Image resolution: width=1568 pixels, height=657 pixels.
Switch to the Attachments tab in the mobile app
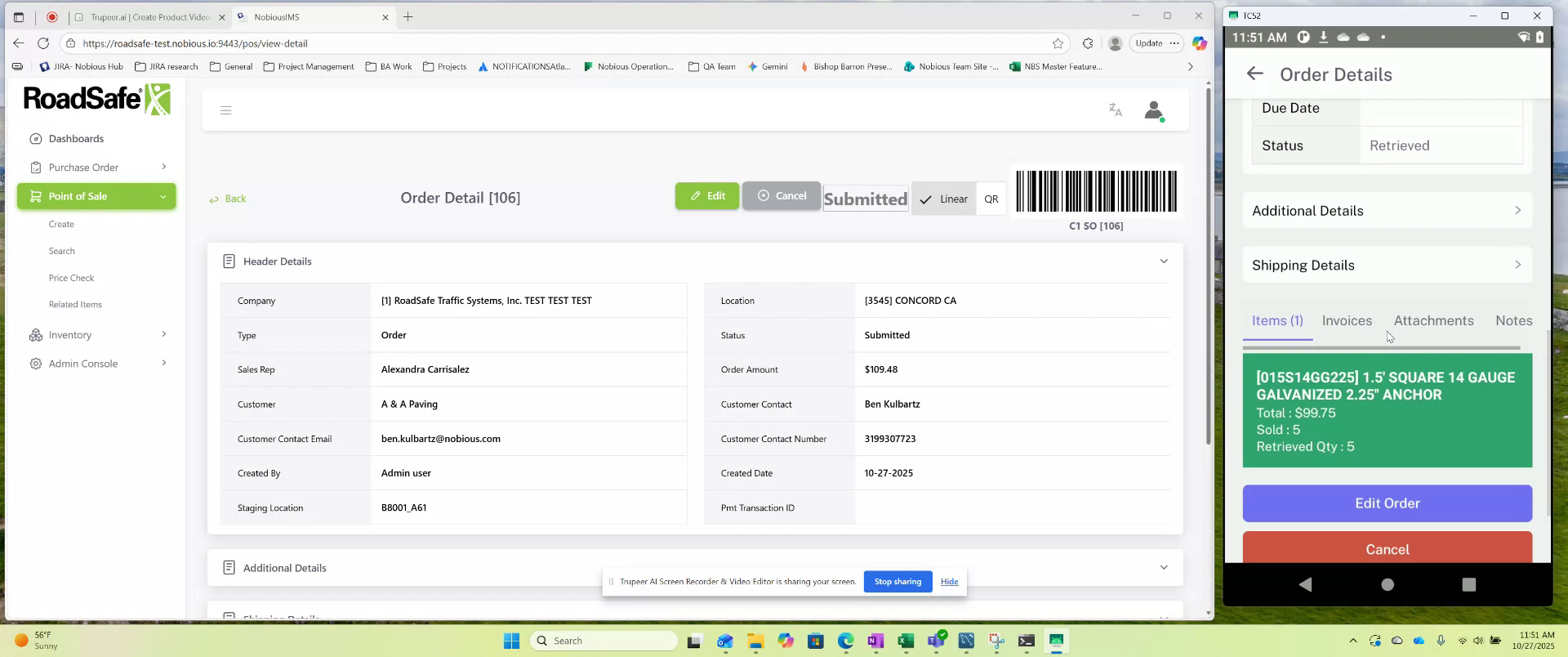click(1433, 320)
